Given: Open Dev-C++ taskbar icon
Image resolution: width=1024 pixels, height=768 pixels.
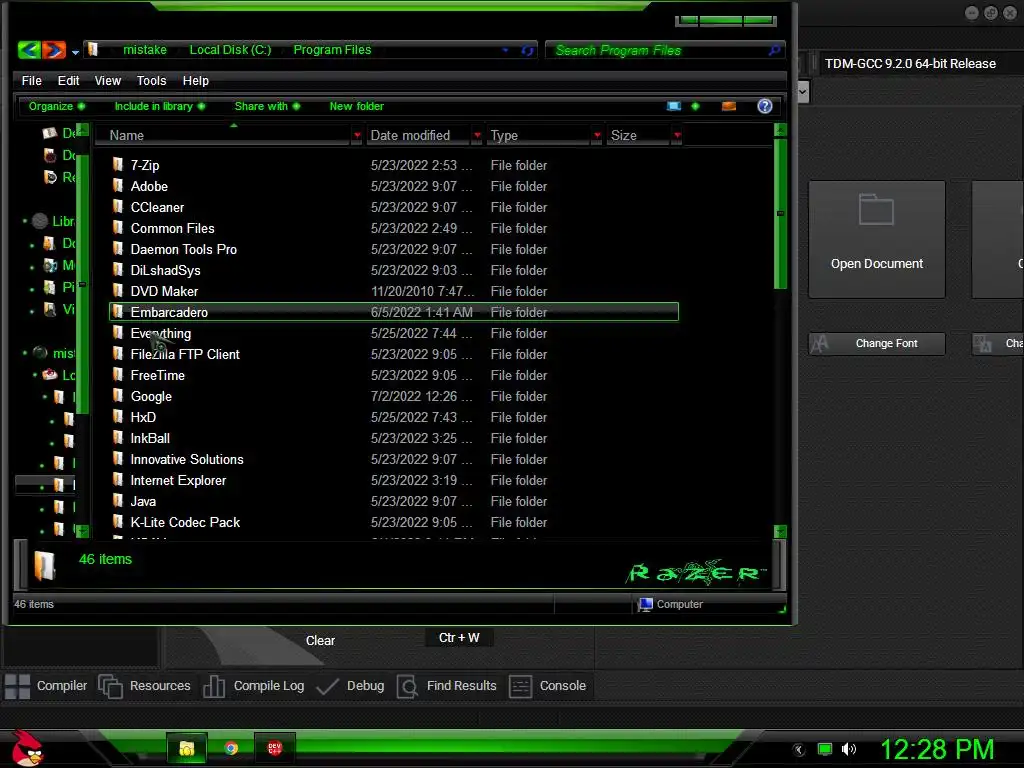Looking at the screenshot, I should point(274,748).
